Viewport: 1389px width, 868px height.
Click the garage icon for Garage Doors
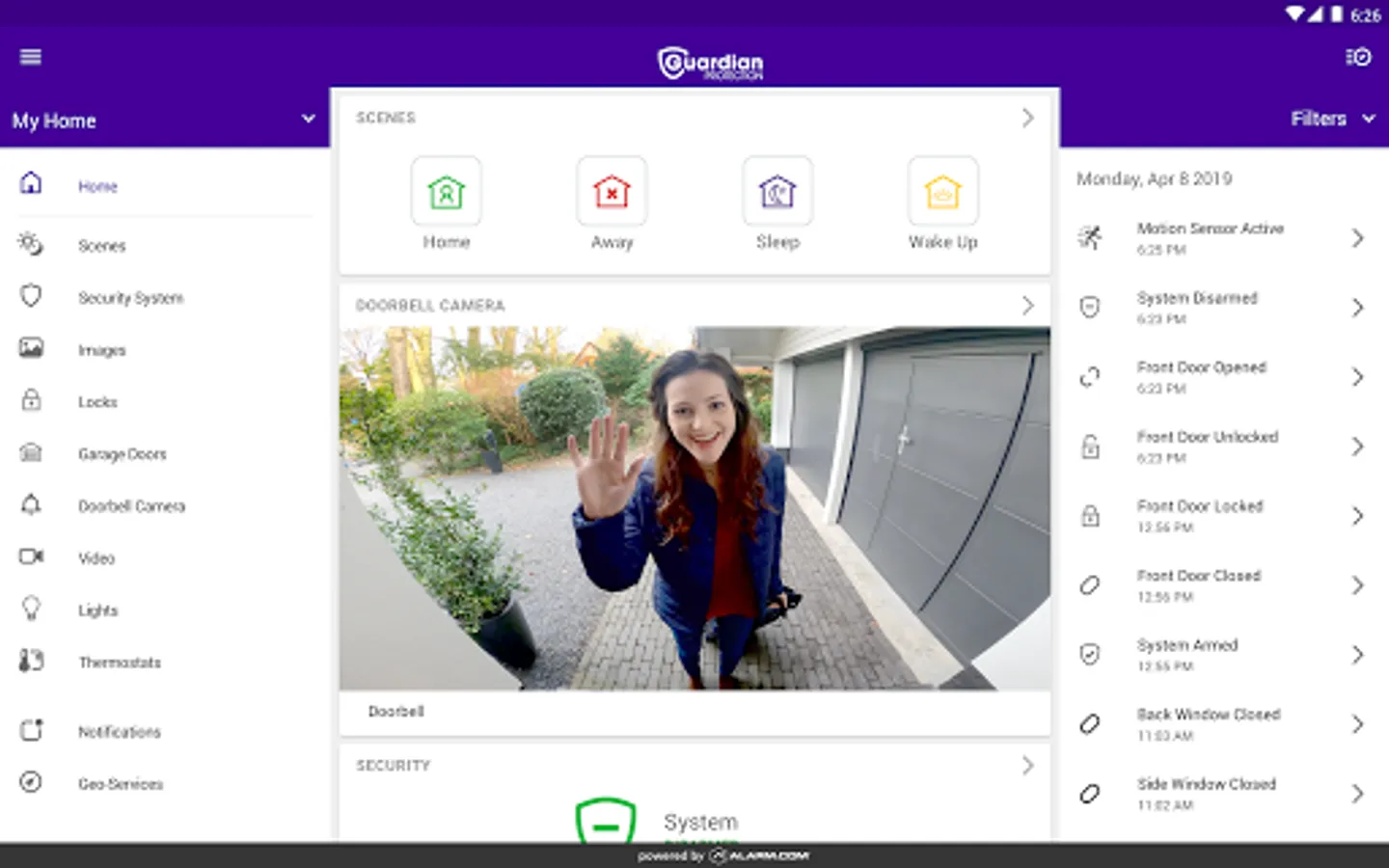pos(31,451)
